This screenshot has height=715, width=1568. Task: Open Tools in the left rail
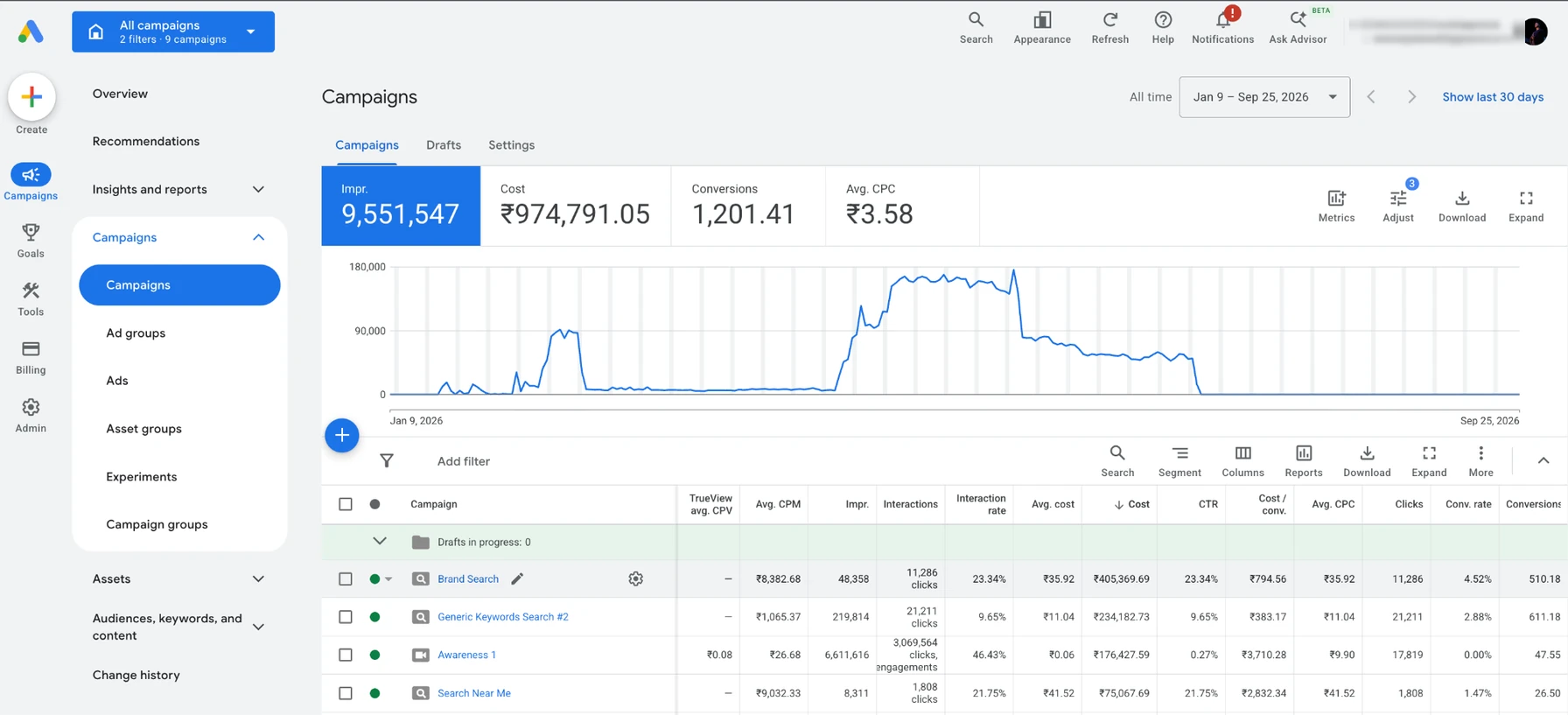click(x=31, y=299)
